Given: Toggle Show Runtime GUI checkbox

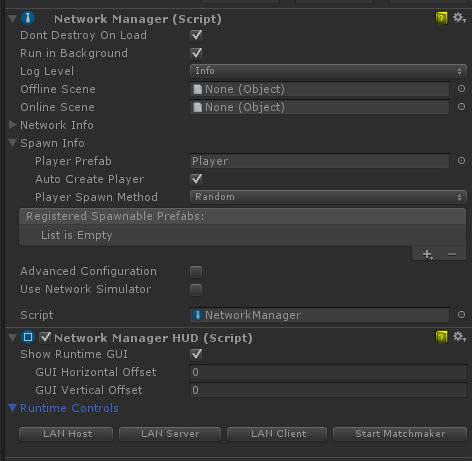Looking at the screenshot, I should point(196,354).
